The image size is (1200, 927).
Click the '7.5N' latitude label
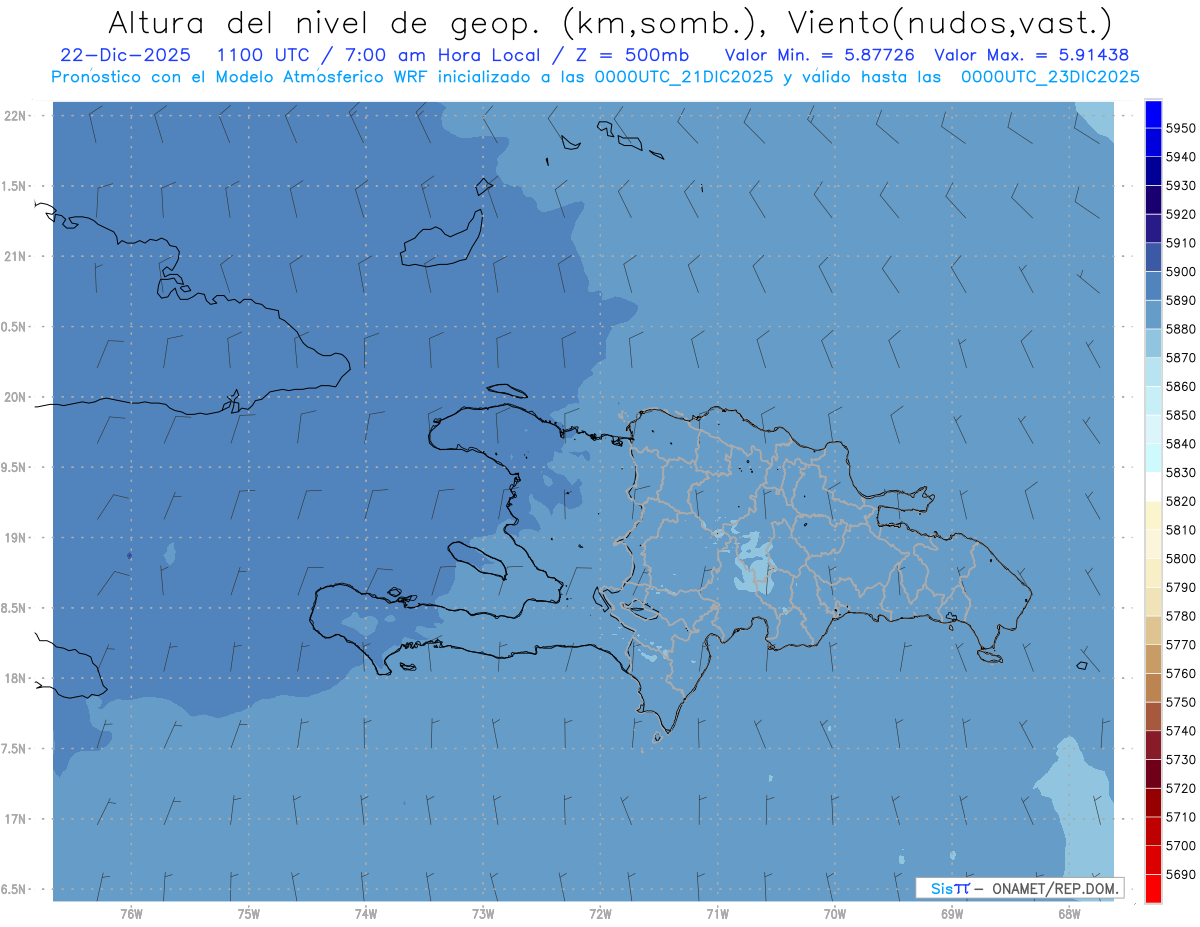[14, 749]
